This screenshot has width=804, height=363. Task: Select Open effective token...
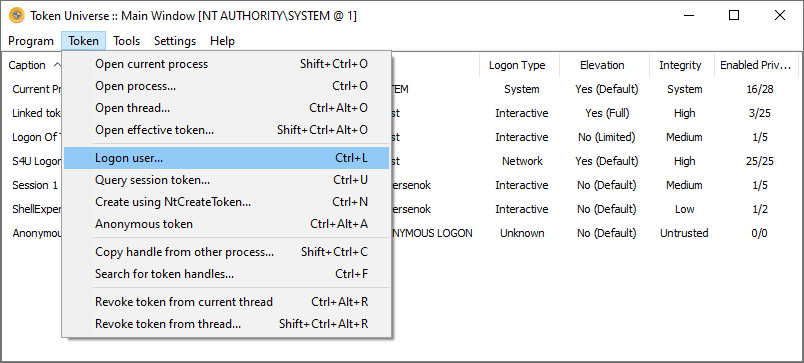[227, 130]
